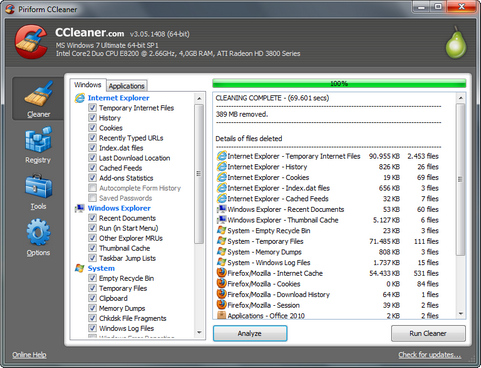Click System icon on Memory Dumps result
Image resolution: width=481 pixels, height=368 pixels.
point(221,252)
